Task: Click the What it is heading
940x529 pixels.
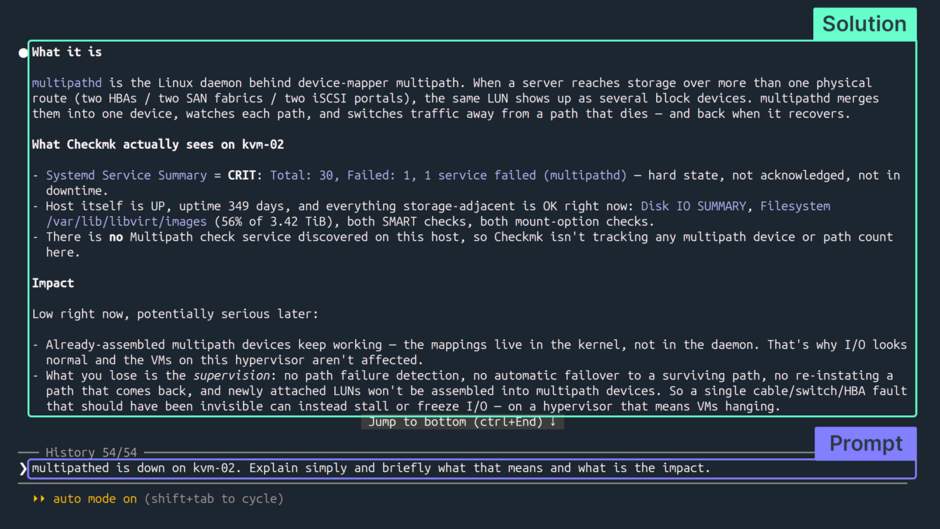Action: click(67, 52)
